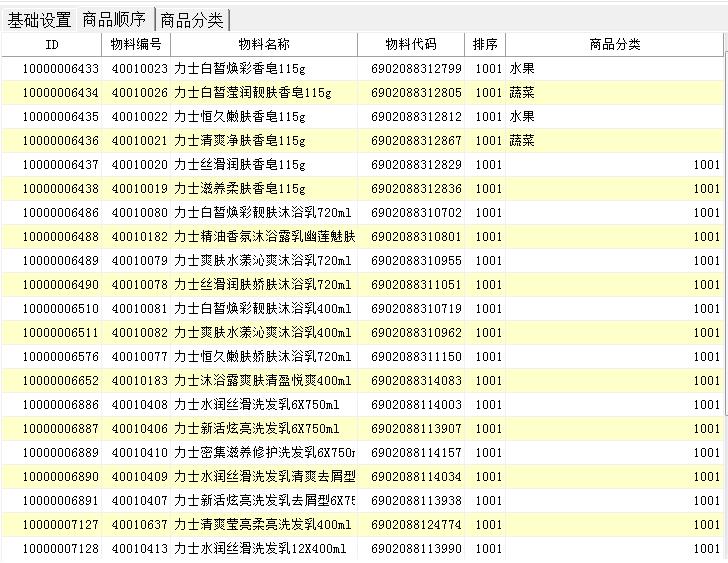728x563 pixels.
Task: Click material number 40010022
Action: pyautogui.click(x=139, y=116)
